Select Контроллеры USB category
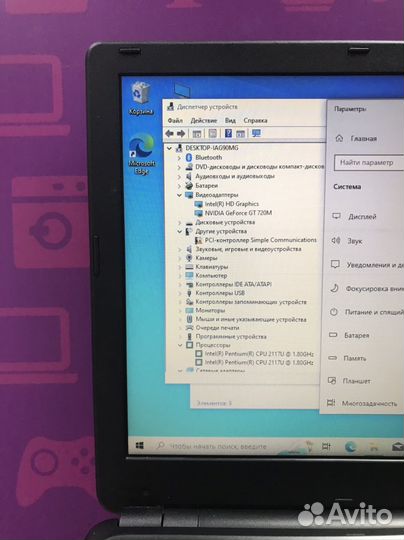 point(220,293)
